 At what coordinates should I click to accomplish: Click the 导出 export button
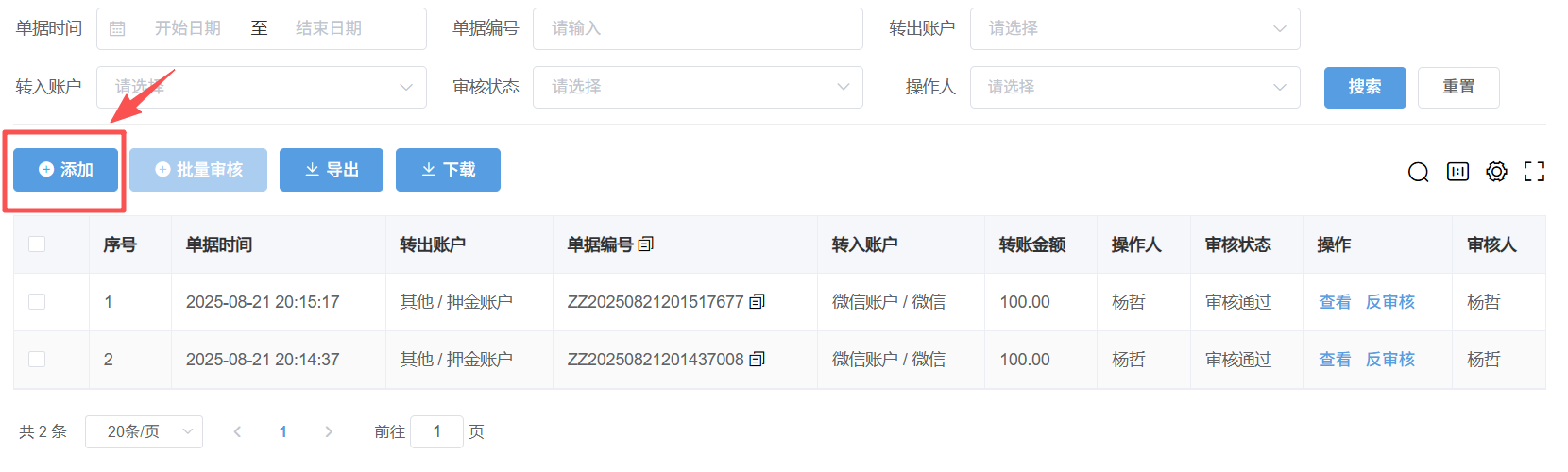pos(331,170)
